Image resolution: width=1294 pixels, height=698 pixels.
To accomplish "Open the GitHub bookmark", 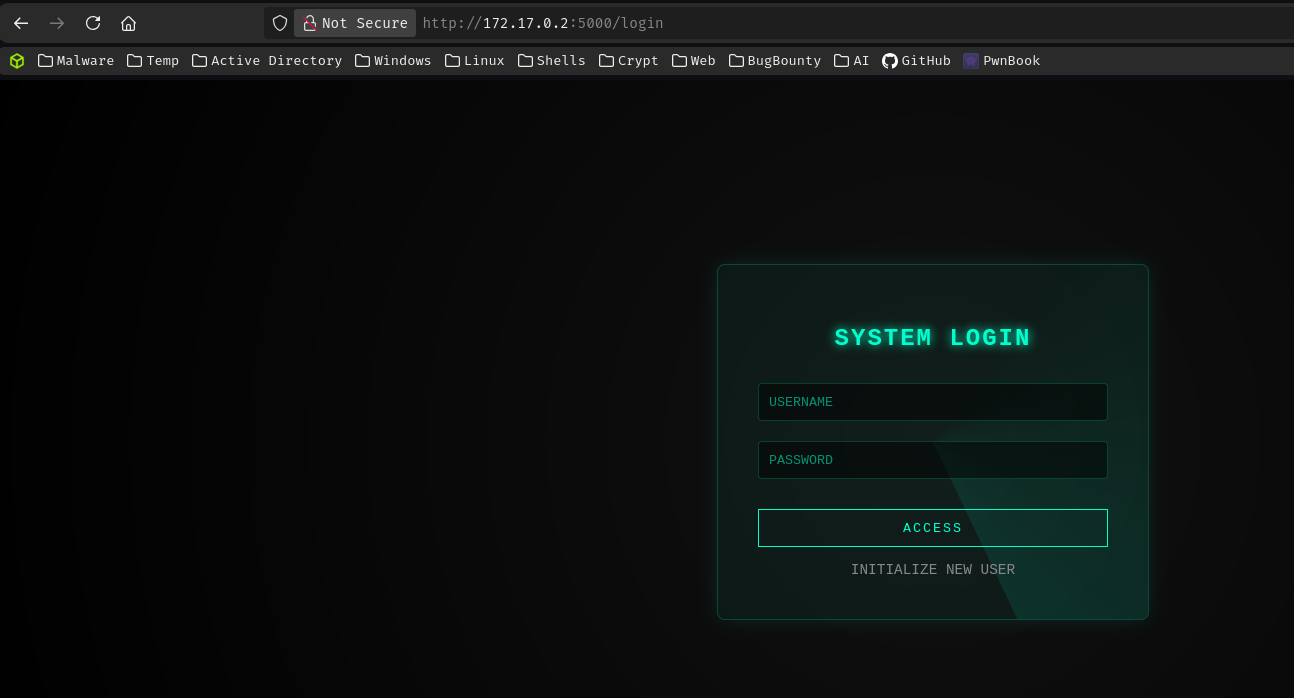I will 916,61.
